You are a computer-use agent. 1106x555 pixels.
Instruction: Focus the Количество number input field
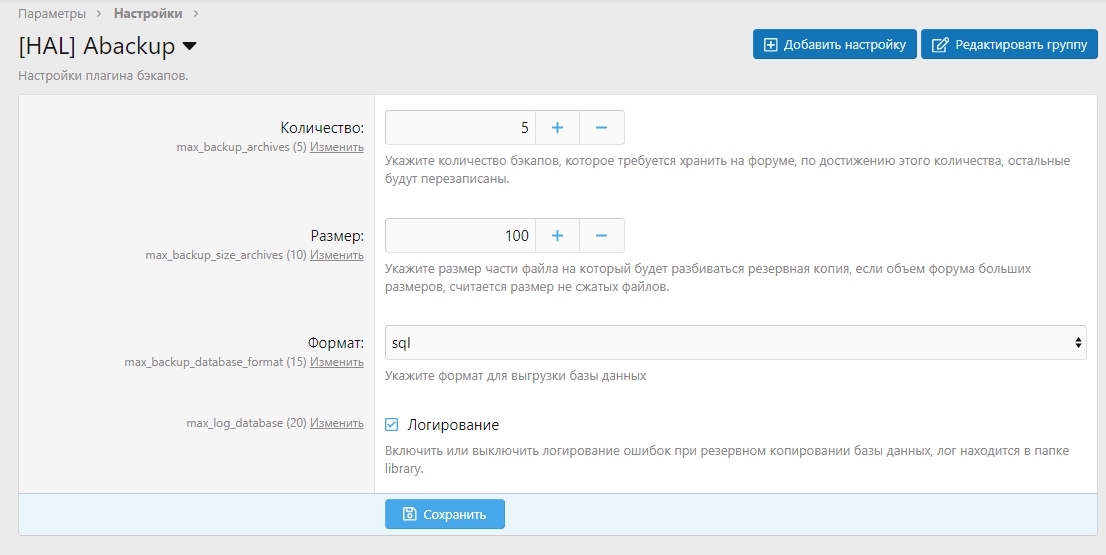click(x=460, y=128)
